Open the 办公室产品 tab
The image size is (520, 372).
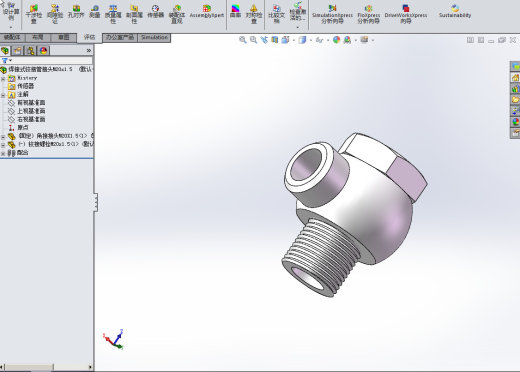pos(120,37)
